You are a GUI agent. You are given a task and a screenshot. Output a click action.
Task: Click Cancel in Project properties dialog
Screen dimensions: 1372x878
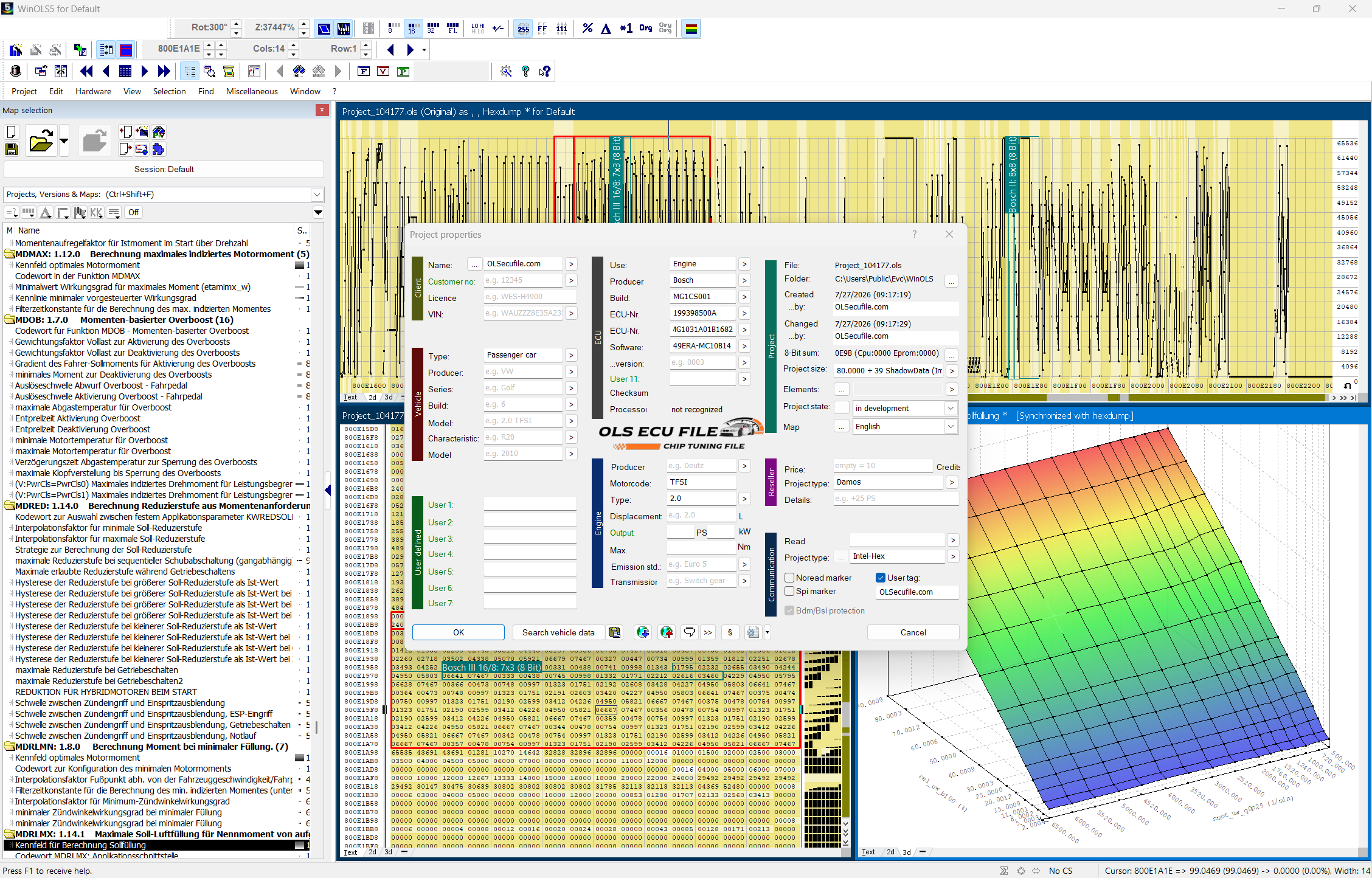(913, 632)
